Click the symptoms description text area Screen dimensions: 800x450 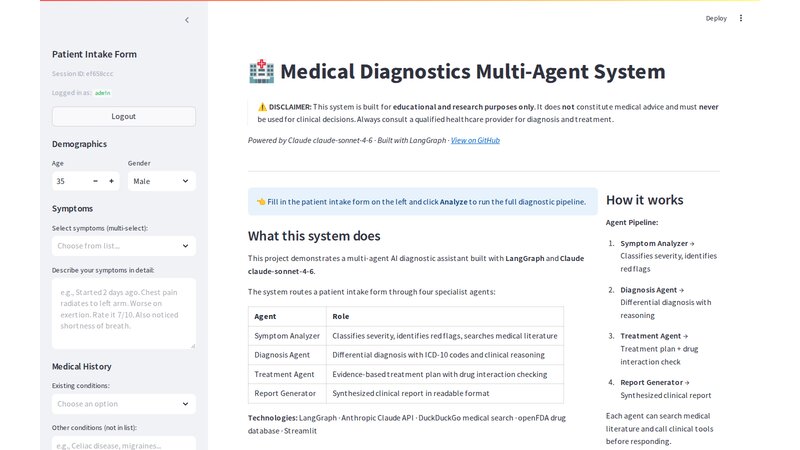[123, 313]
